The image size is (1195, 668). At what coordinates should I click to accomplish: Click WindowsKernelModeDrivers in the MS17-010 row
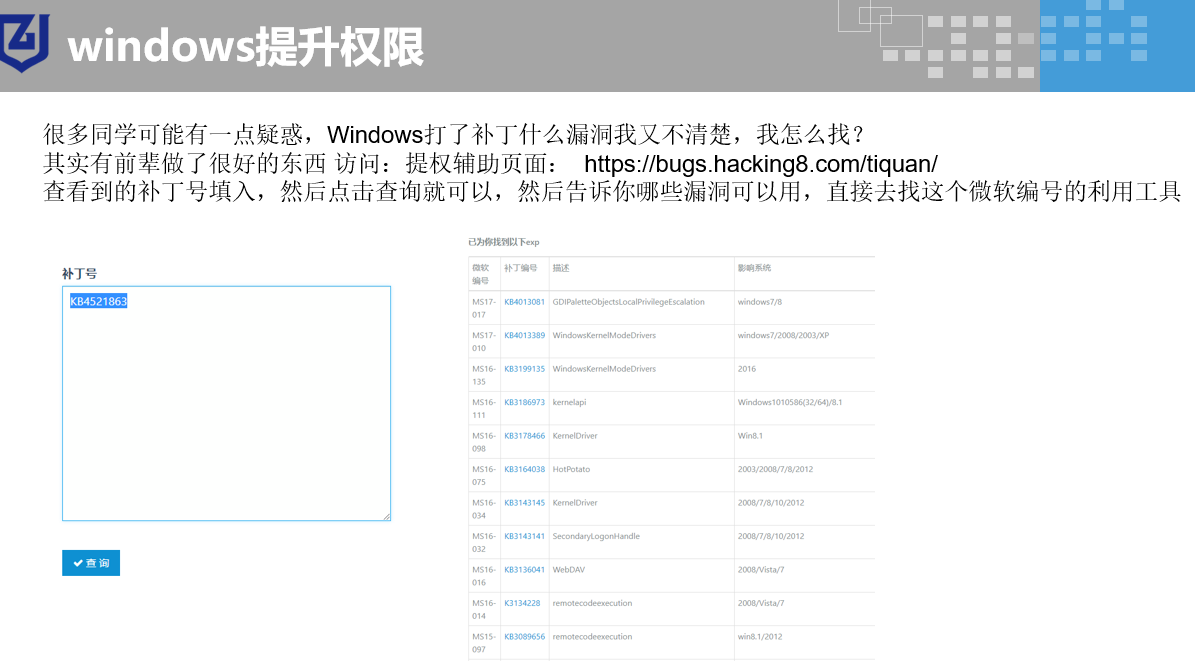tap(604, 336)
